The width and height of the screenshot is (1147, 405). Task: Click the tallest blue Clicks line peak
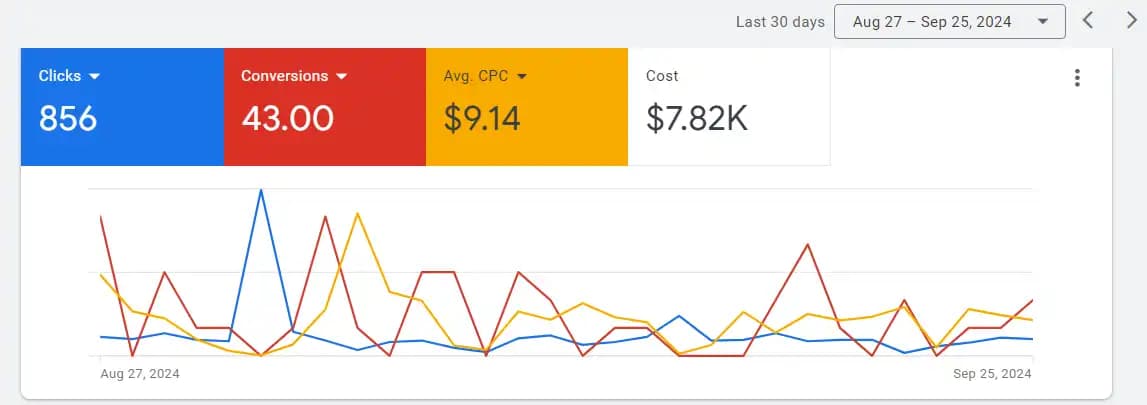[261, 190]
